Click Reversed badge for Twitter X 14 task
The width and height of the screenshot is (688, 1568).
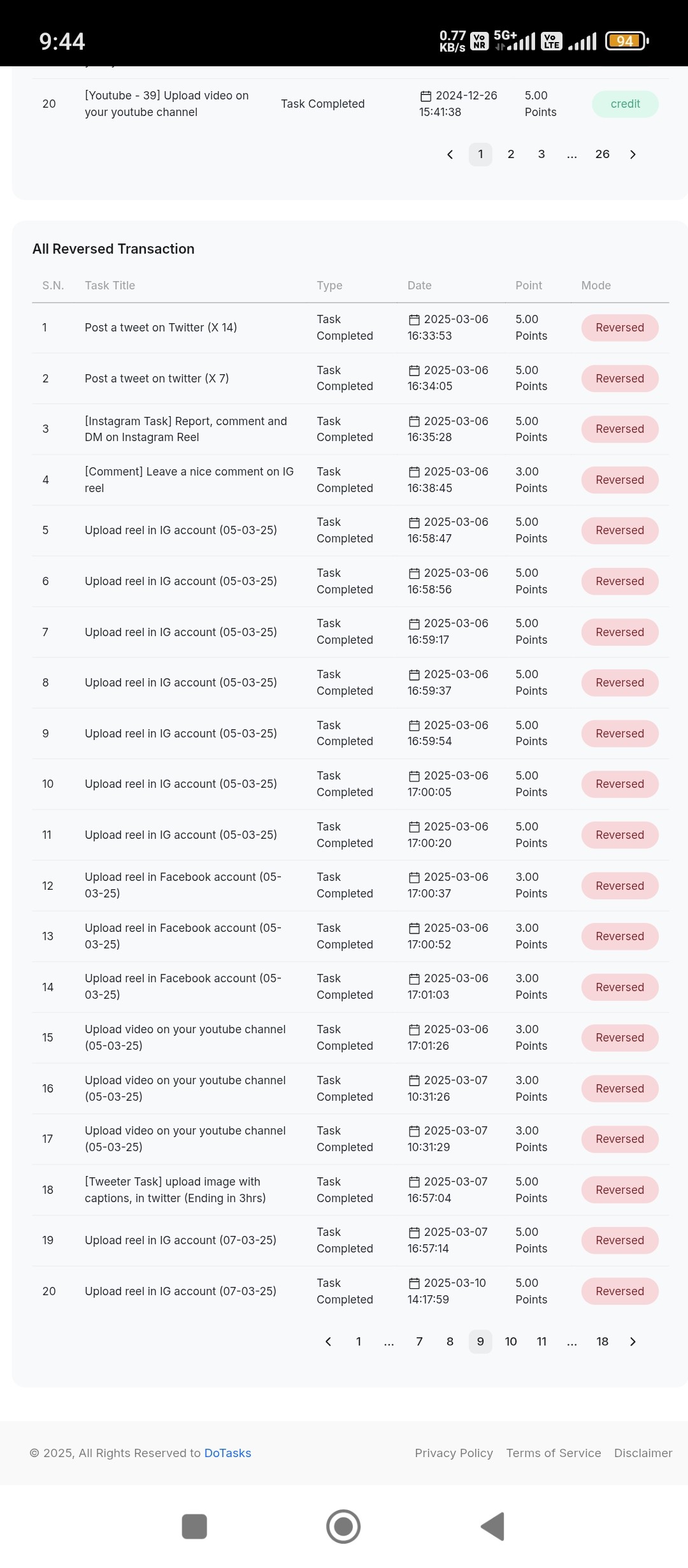point(620,328)
